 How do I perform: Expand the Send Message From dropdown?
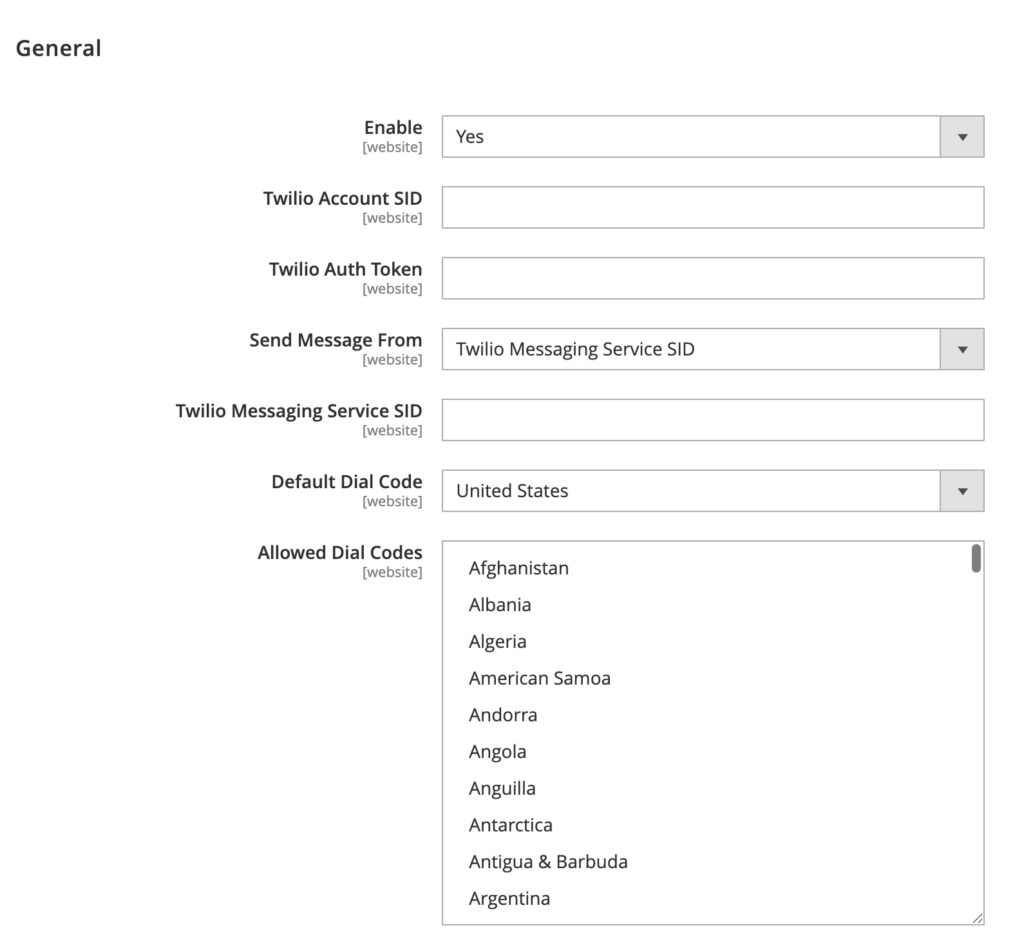tap(712, 349)
